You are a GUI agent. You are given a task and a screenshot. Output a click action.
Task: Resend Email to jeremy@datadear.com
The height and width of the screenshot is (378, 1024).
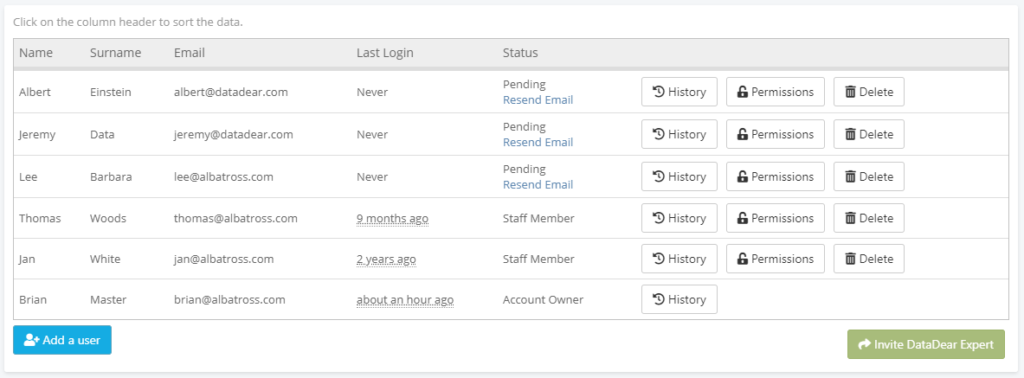537,142
